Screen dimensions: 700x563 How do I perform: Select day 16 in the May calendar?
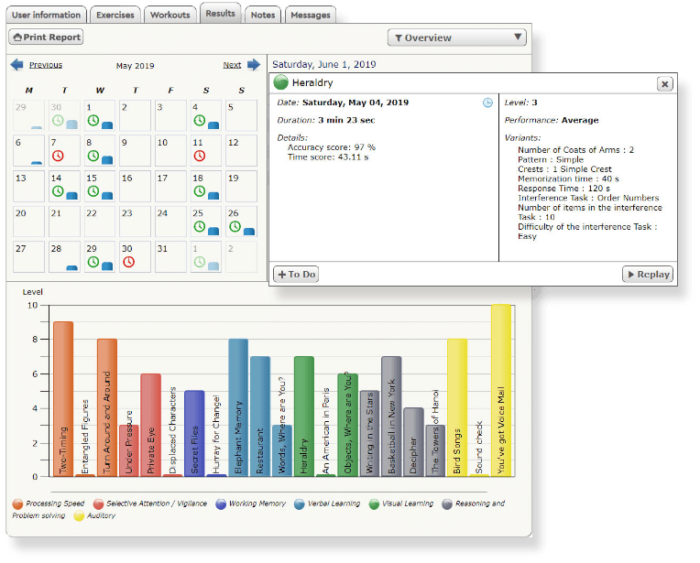135,186
